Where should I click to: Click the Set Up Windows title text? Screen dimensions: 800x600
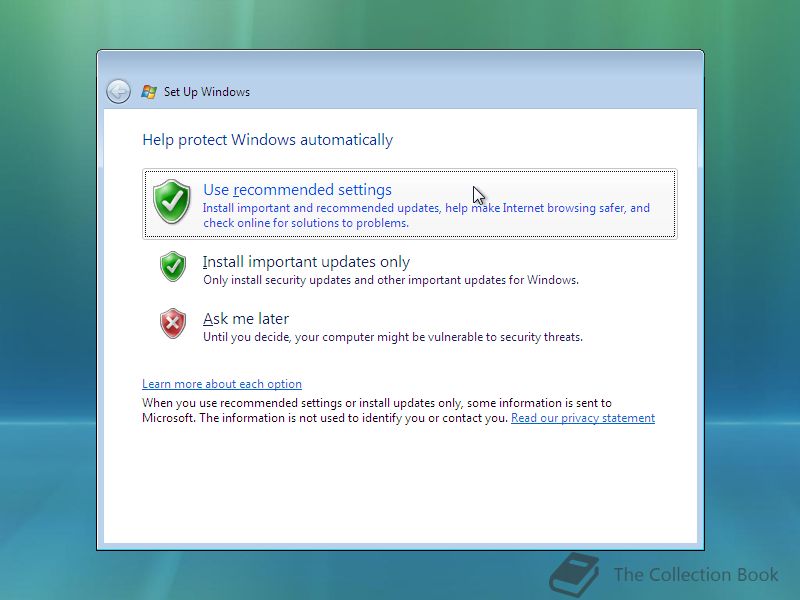207,92
